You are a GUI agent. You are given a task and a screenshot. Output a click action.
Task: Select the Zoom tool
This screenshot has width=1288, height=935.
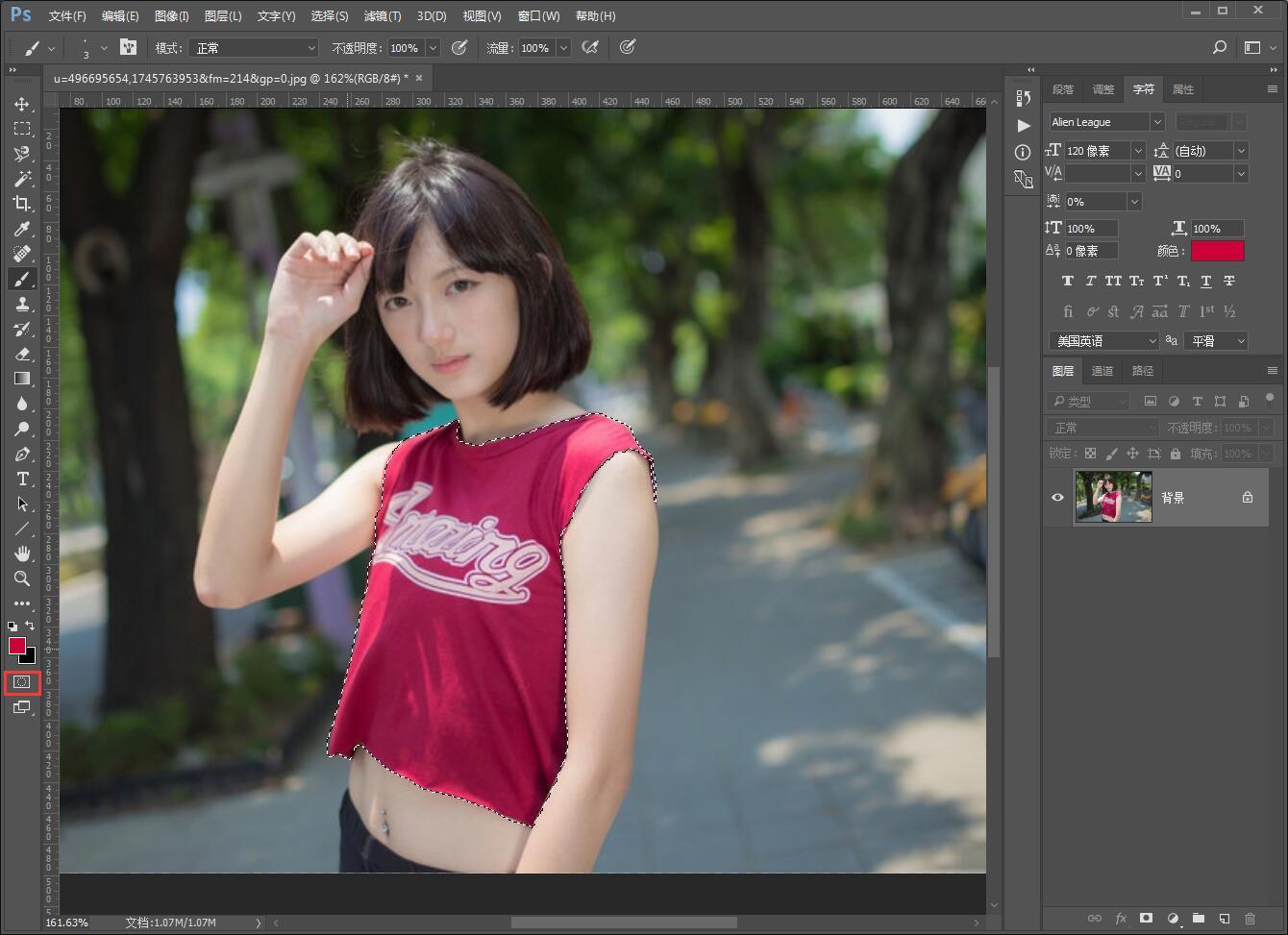(x=22, y=578)
